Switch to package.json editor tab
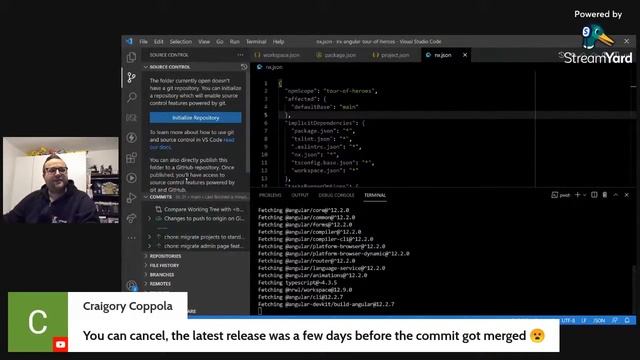The width and height of the screenshot is (640, 360). [x=340, y=55]
